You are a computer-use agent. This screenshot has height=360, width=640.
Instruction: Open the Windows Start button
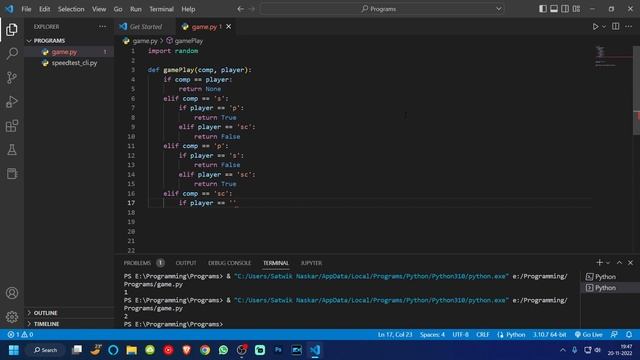[x=13, y=350]
